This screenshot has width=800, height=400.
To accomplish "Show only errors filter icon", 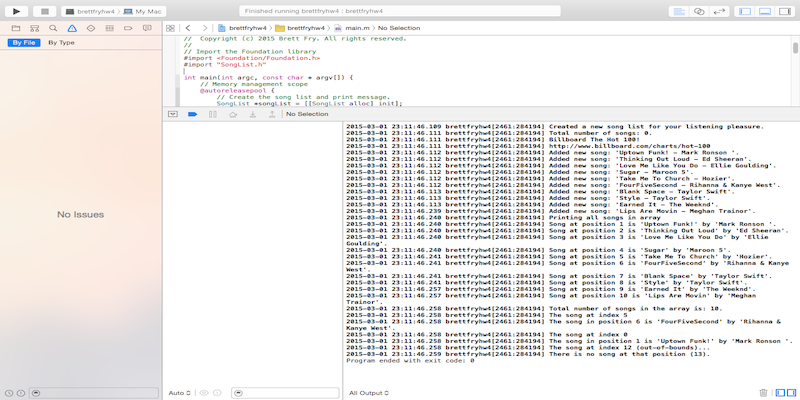I will click(x=21, y=393).
